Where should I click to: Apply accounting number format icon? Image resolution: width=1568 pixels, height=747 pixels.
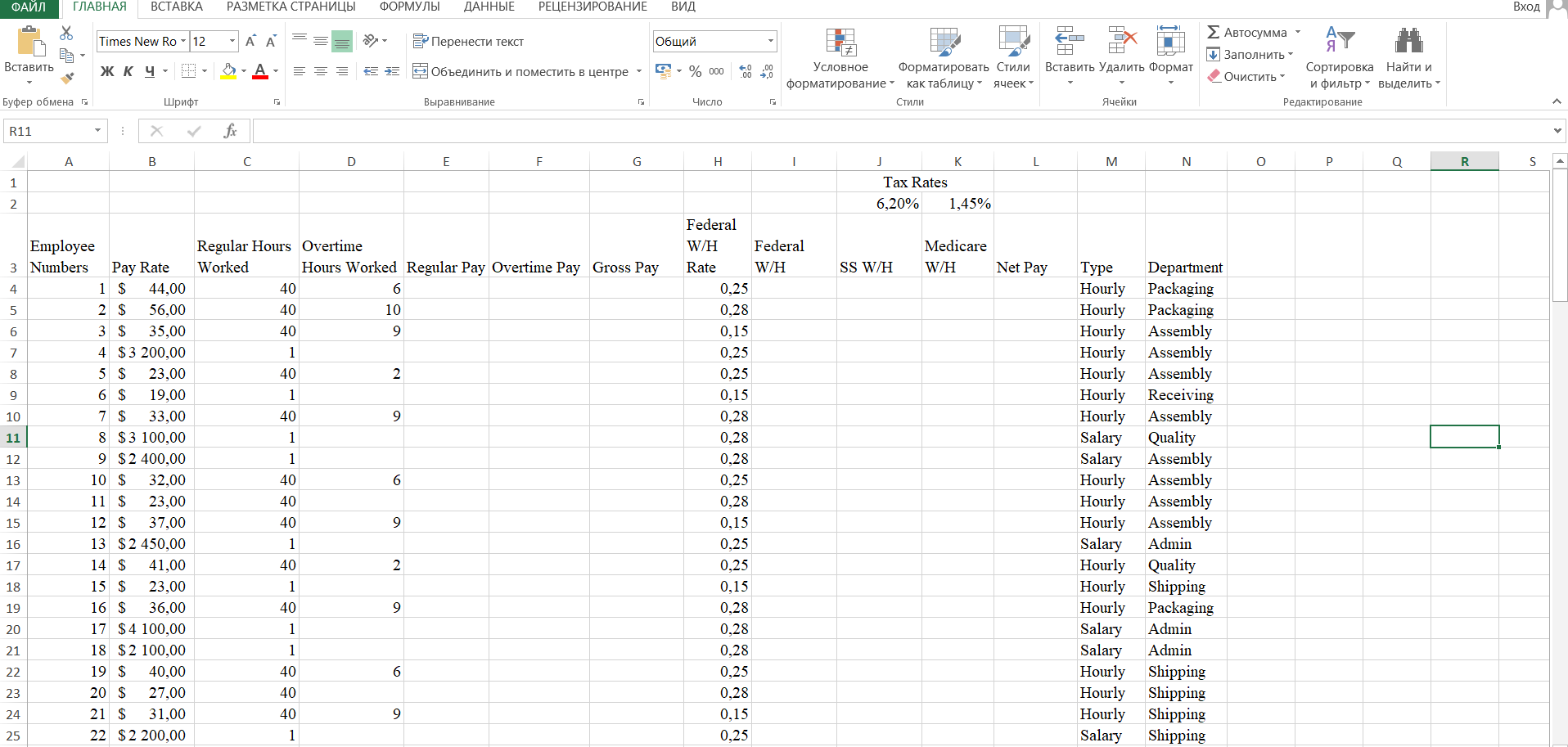664,71
